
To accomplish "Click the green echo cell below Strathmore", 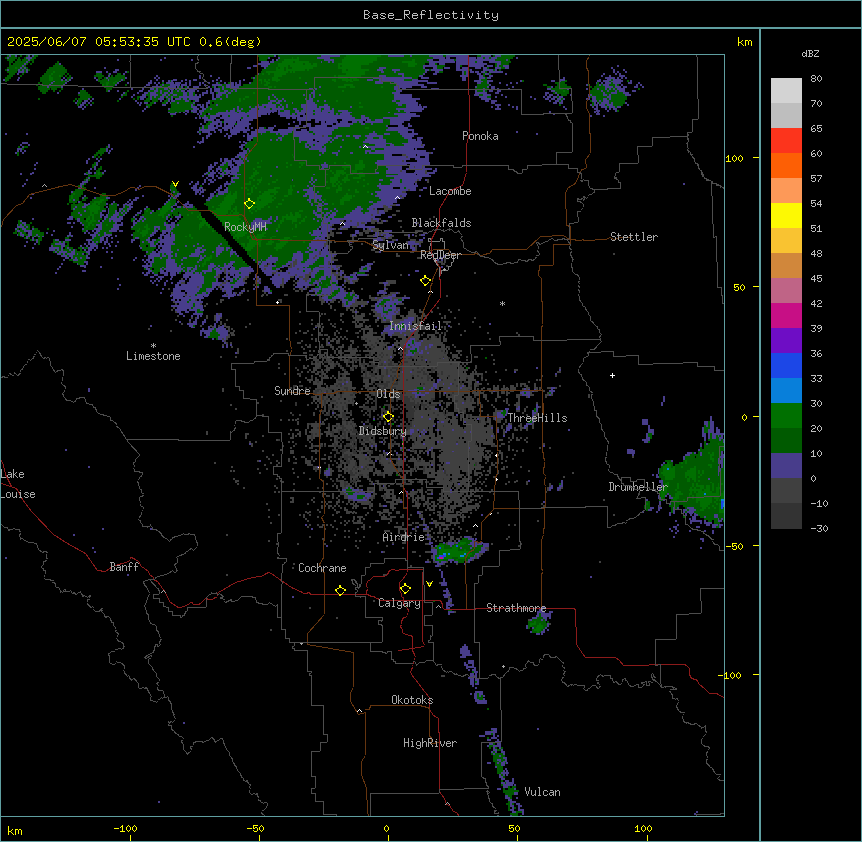I will 539,623.
